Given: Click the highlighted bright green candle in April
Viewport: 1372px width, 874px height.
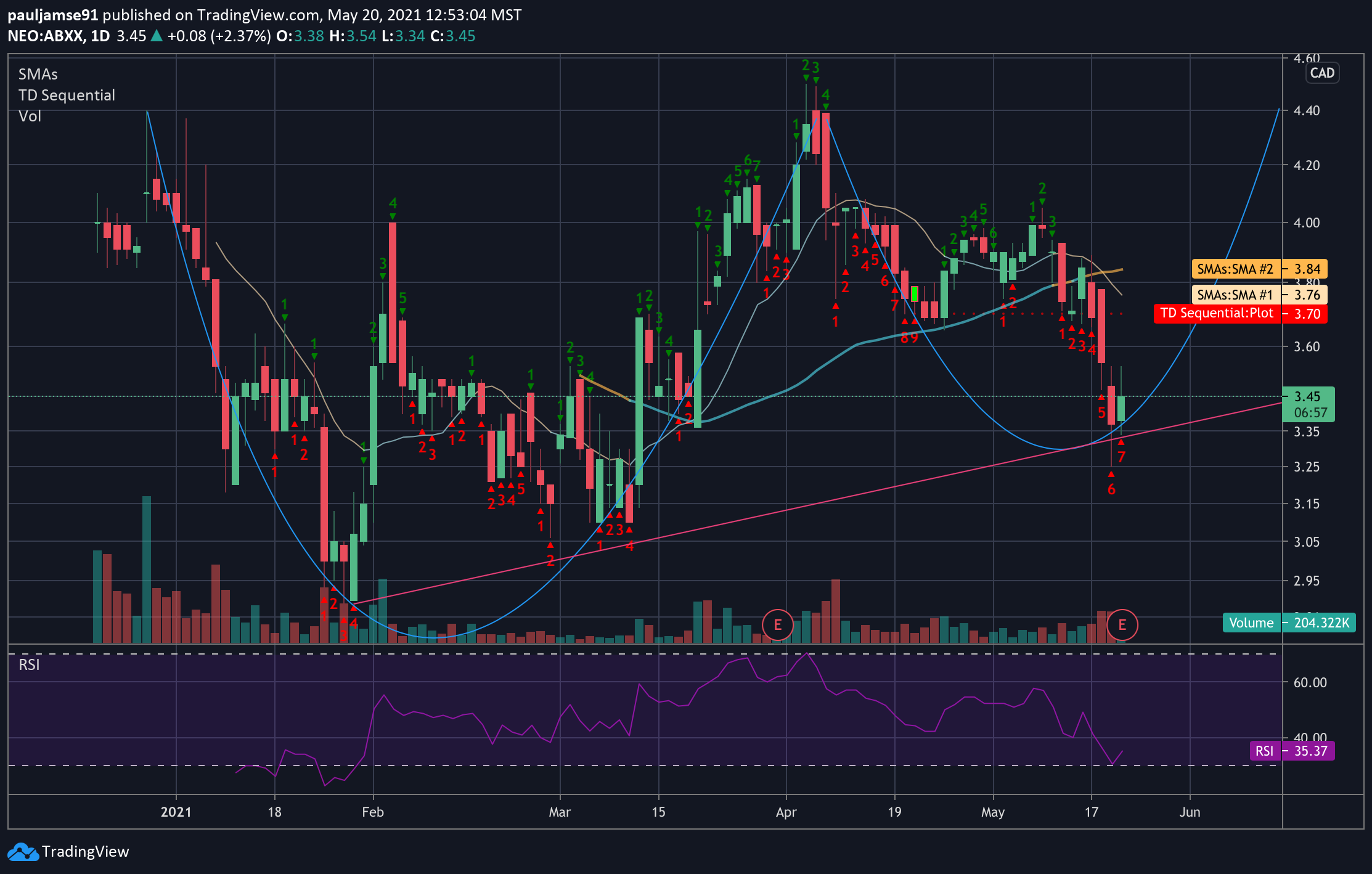Looking at the screenshot, I should (x=915, y=293).
